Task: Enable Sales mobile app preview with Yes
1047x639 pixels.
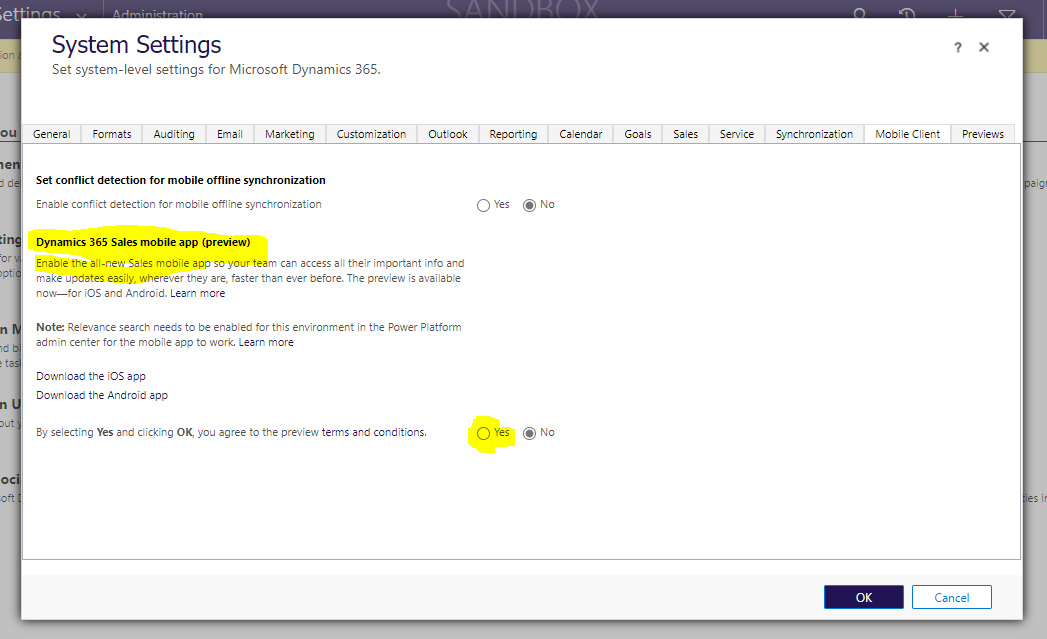Action: [x=484, y=433]
